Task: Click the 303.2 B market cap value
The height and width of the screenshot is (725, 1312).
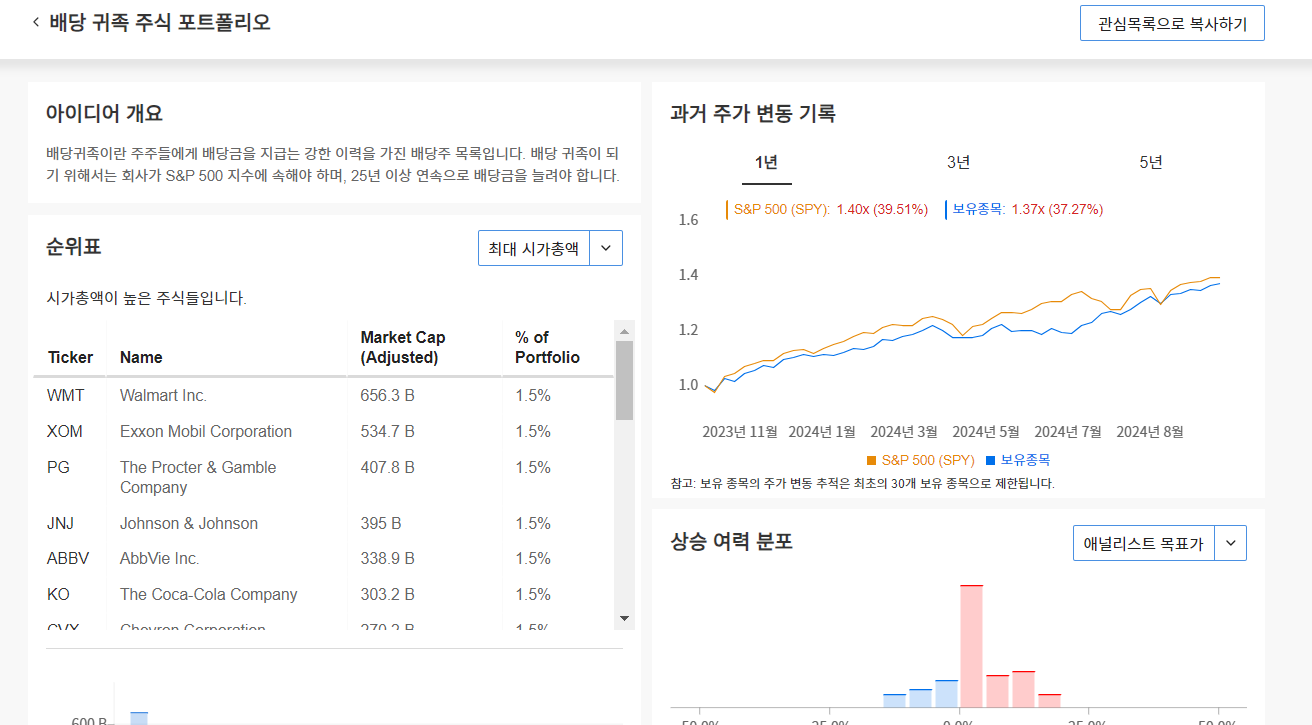Action: (387, 595)
